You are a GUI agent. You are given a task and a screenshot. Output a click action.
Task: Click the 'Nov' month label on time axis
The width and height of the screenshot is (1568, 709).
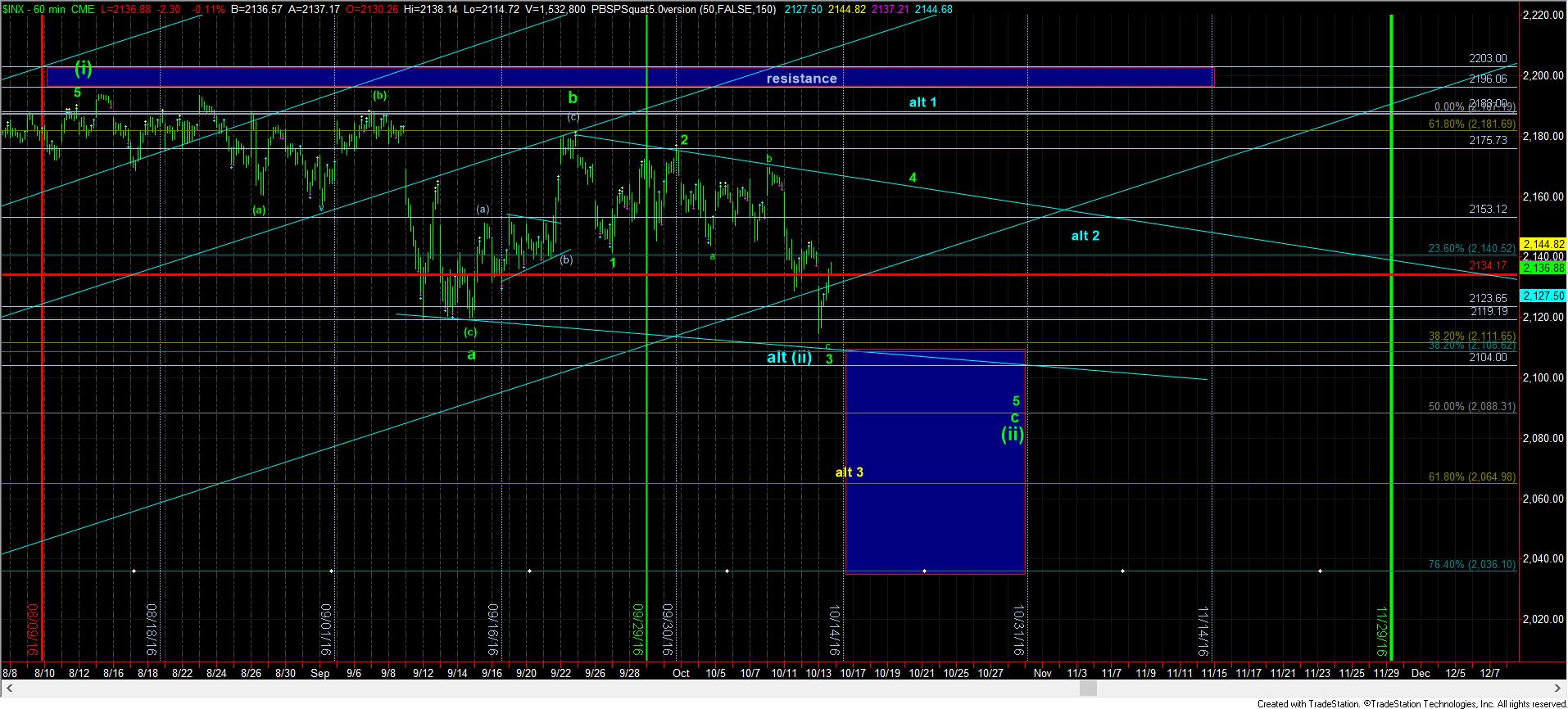(1042, 673)
